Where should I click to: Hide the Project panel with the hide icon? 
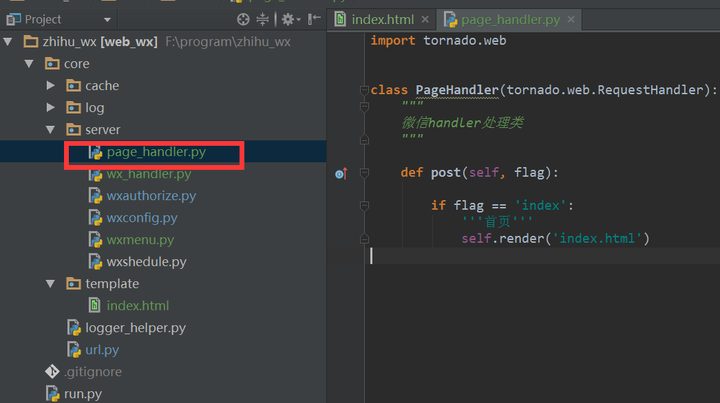click(314, 19)
